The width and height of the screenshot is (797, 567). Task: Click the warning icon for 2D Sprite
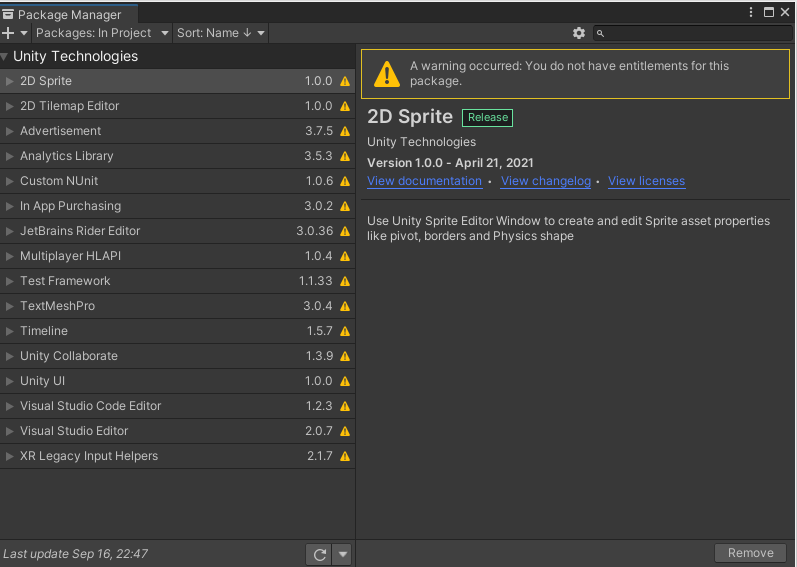click(345, 81)
